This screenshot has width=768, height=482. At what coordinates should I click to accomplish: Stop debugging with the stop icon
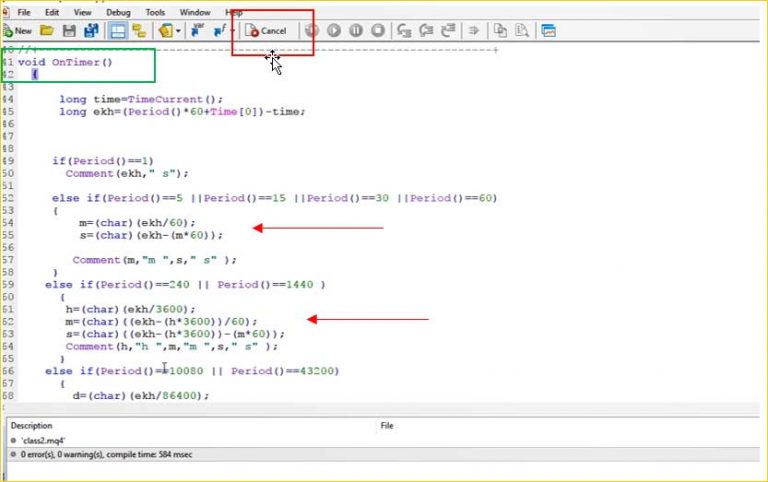(378, 31)
